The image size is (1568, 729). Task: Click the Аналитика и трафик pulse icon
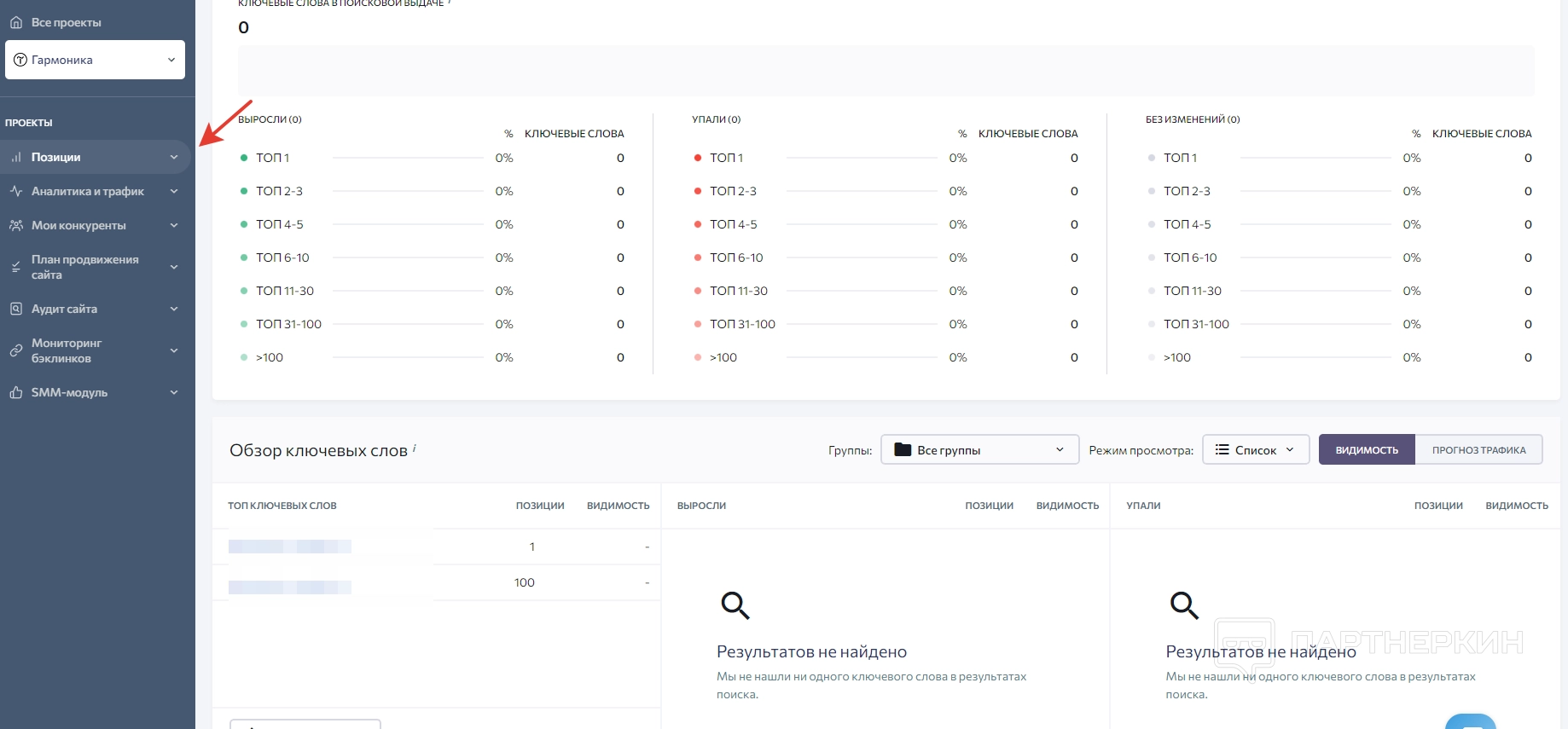tap(16, 191)
